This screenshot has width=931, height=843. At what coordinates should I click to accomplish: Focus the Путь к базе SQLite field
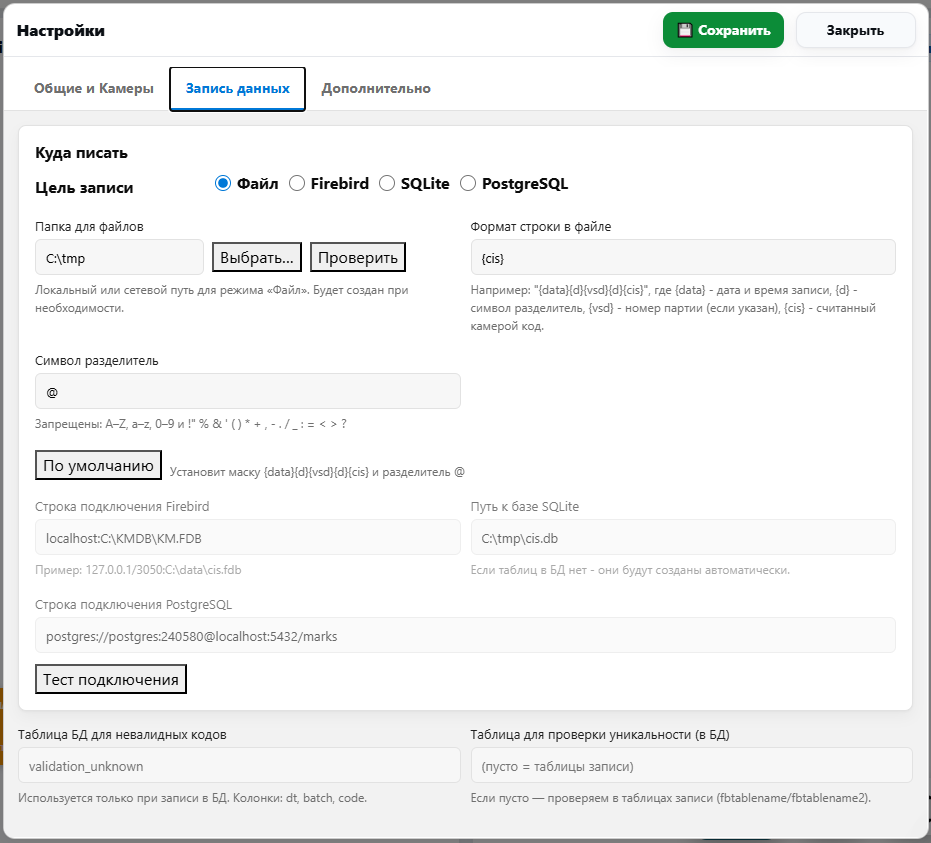(x=683, y=537)
